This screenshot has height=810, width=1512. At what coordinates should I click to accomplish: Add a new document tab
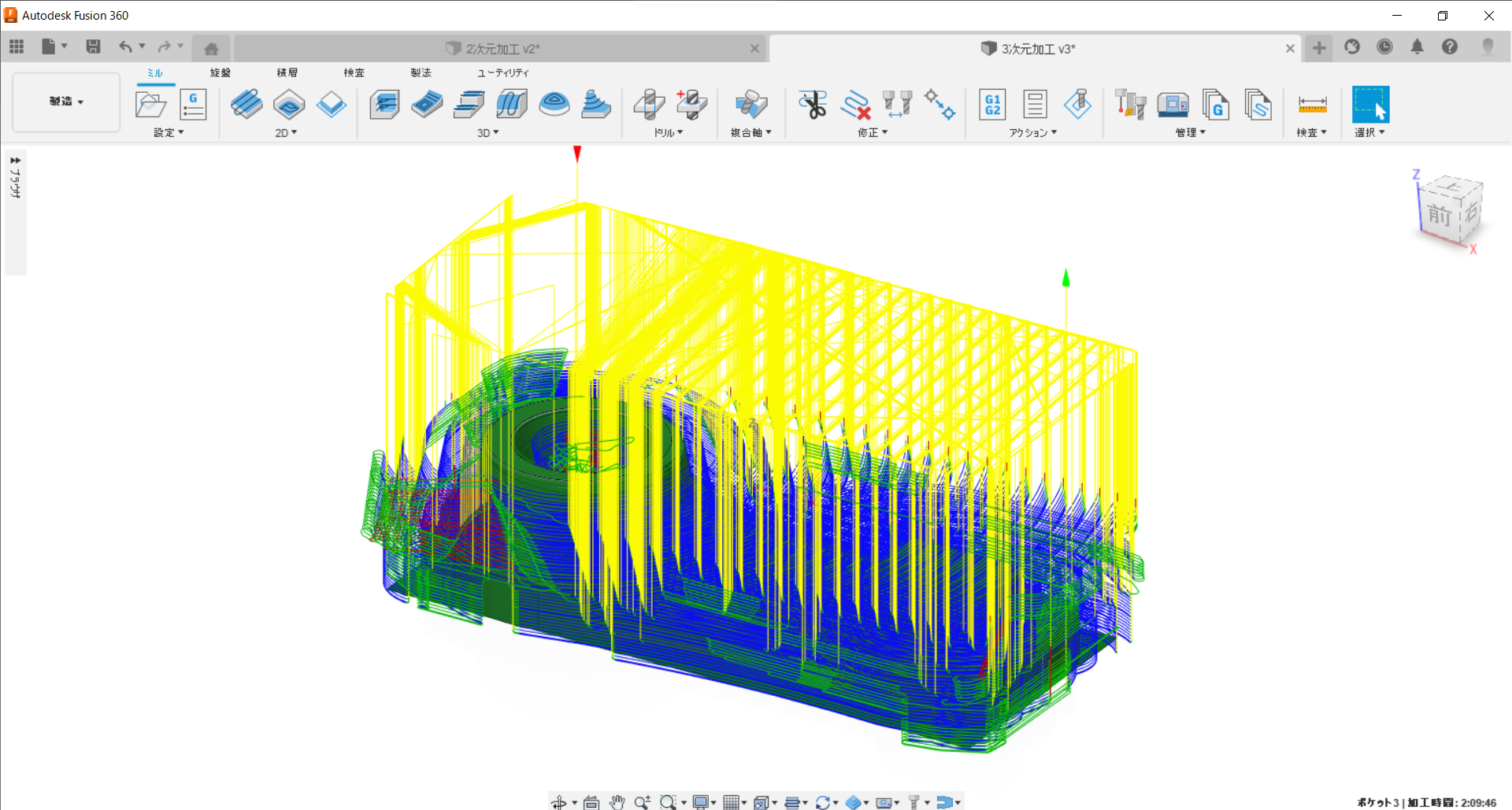[1319, 48]
